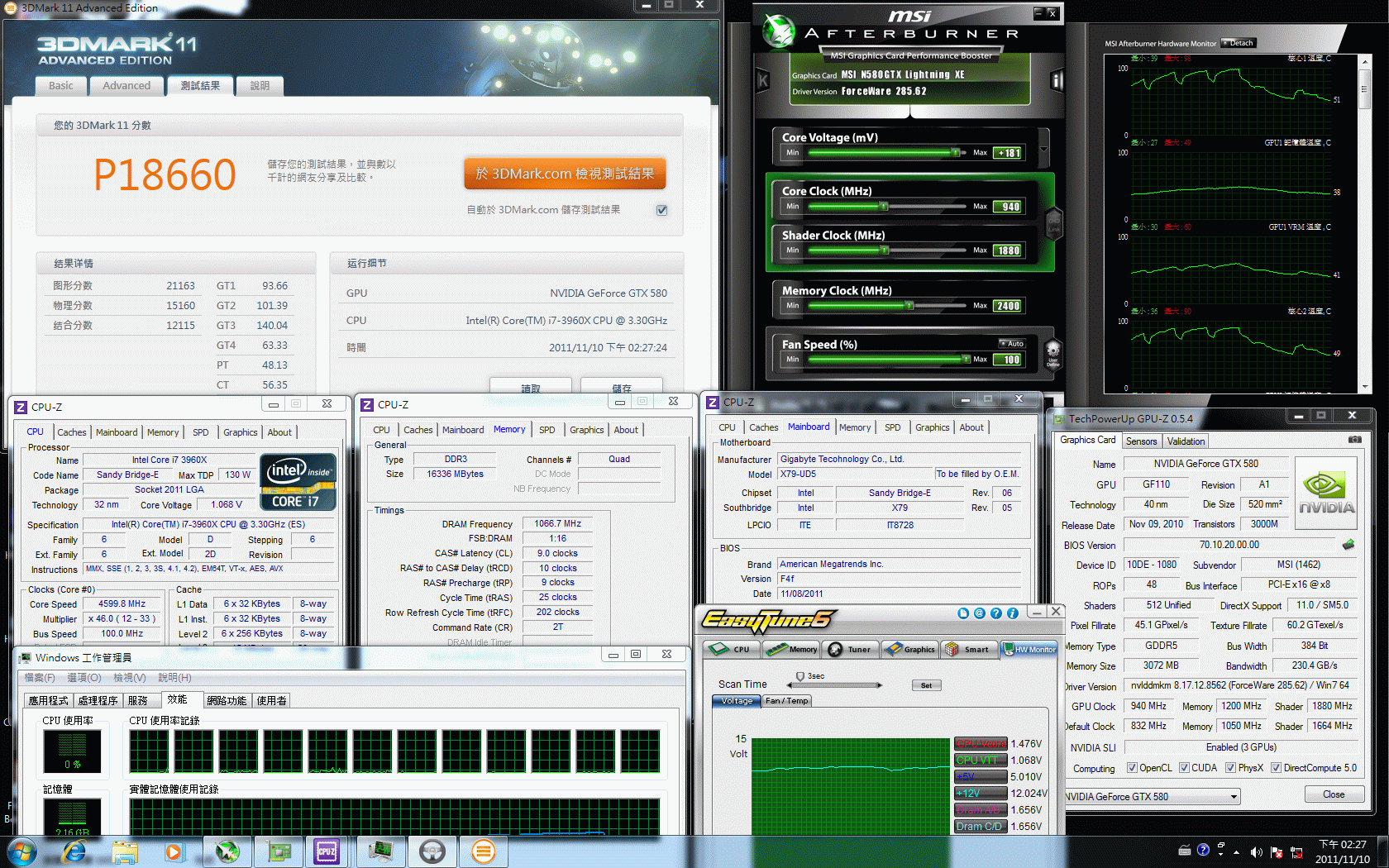Open GPU-Z Sensors tab

coord(1141,441)
